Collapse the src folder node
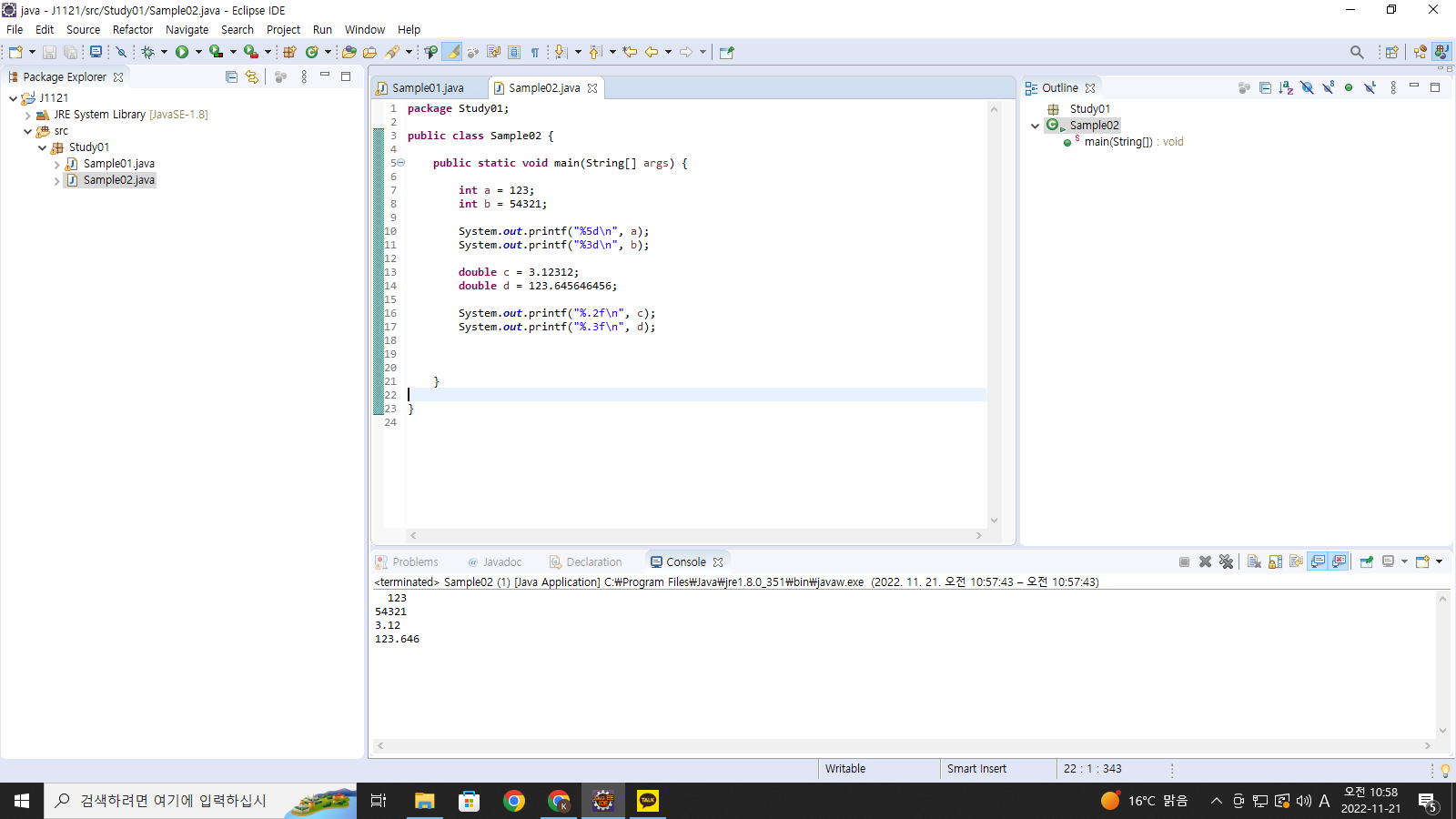The width and height of the screenshot is (1456, 819). [x=27, y=131]
